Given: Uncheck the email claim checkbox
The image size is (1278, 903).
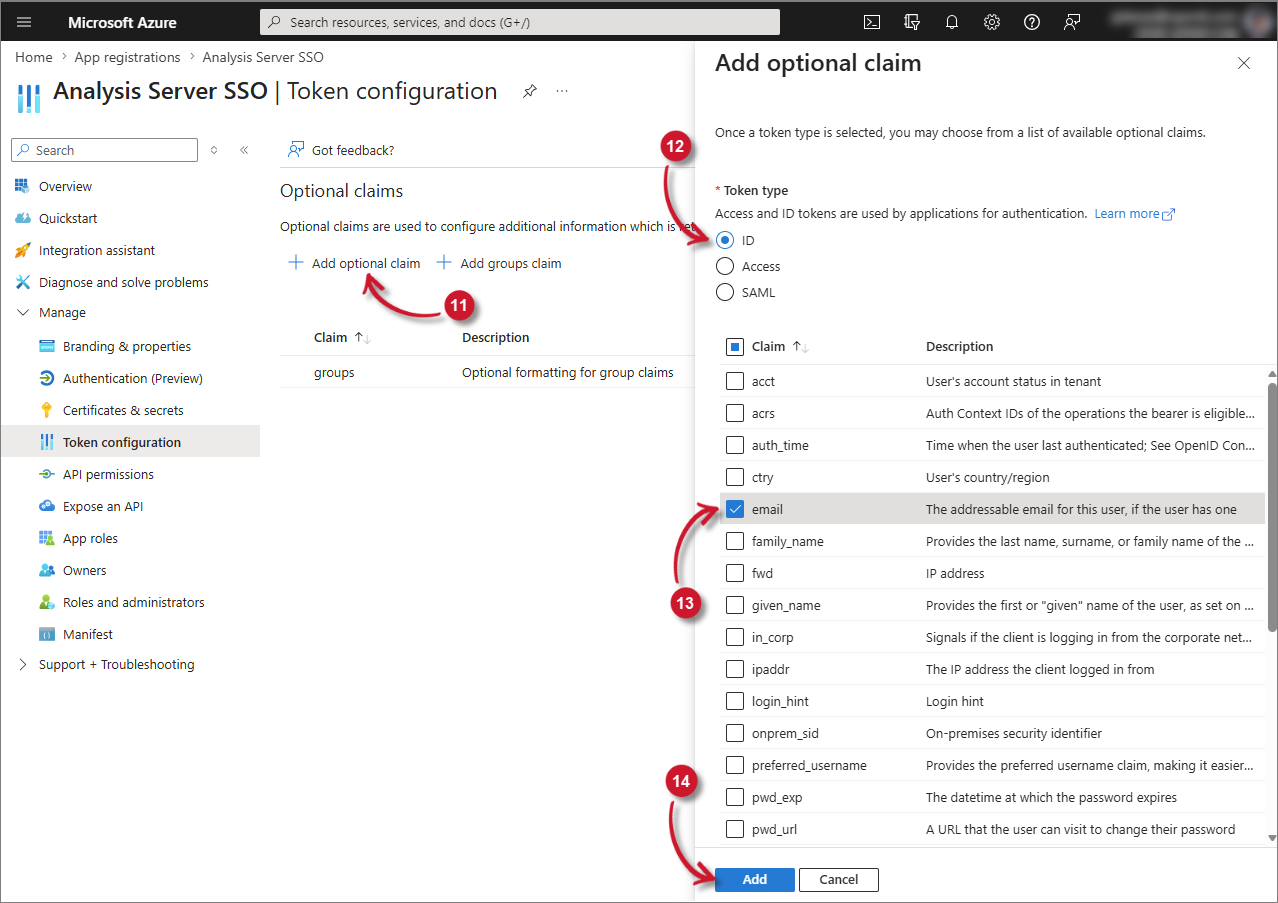Looking at the screenshot, I should 734,509.
